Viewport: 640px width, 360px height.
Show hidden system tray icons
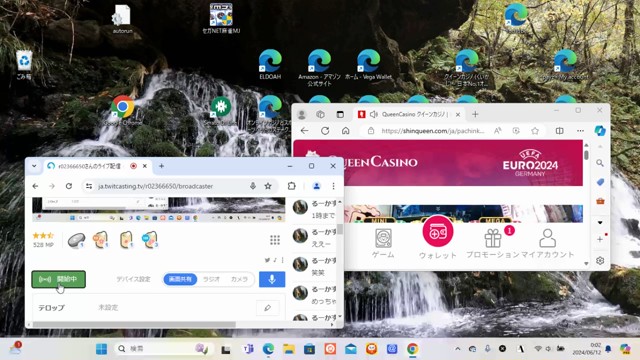(x=458, y=349)
